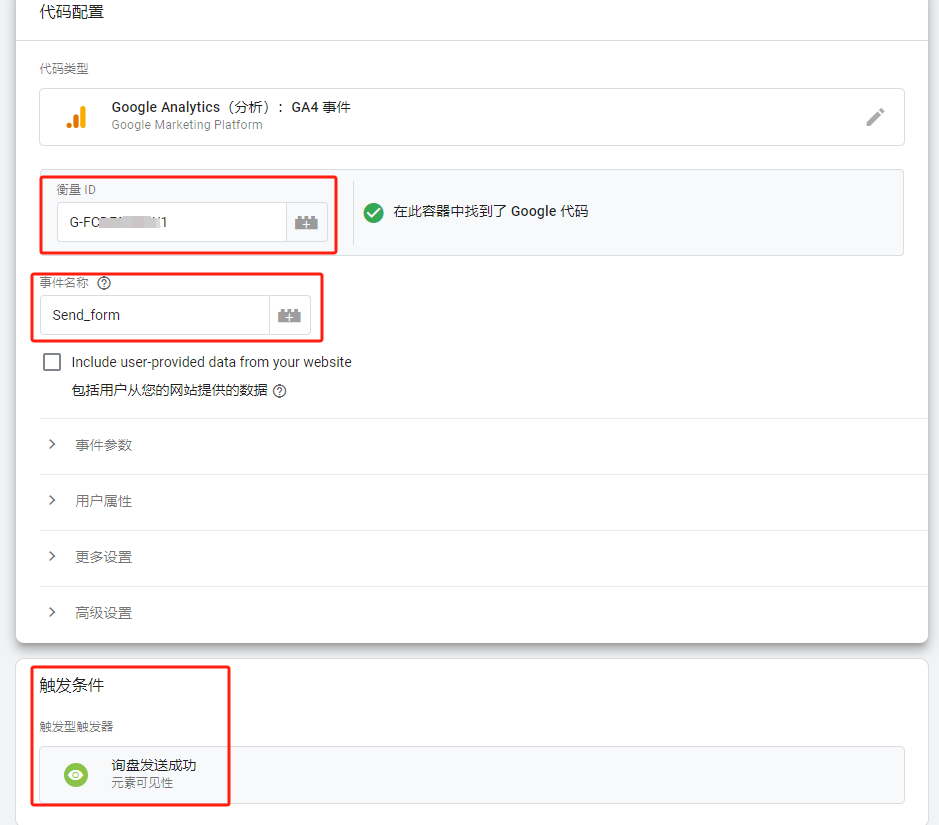Viewport: 939px width, 825px height.
Task: Open variable picker beside the Send_form field
Action: (x=290, y=315)
